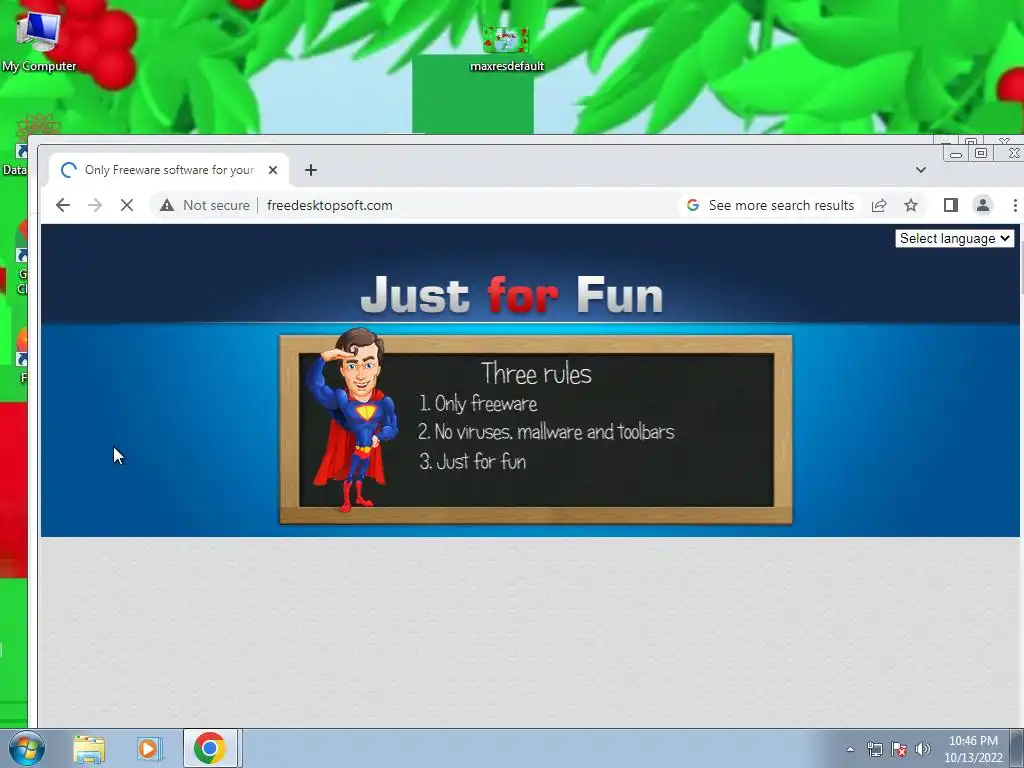Screen dimensions: 1024x768
Task: Launch Windows Media Player from taskbar
Action: (149, 748)
